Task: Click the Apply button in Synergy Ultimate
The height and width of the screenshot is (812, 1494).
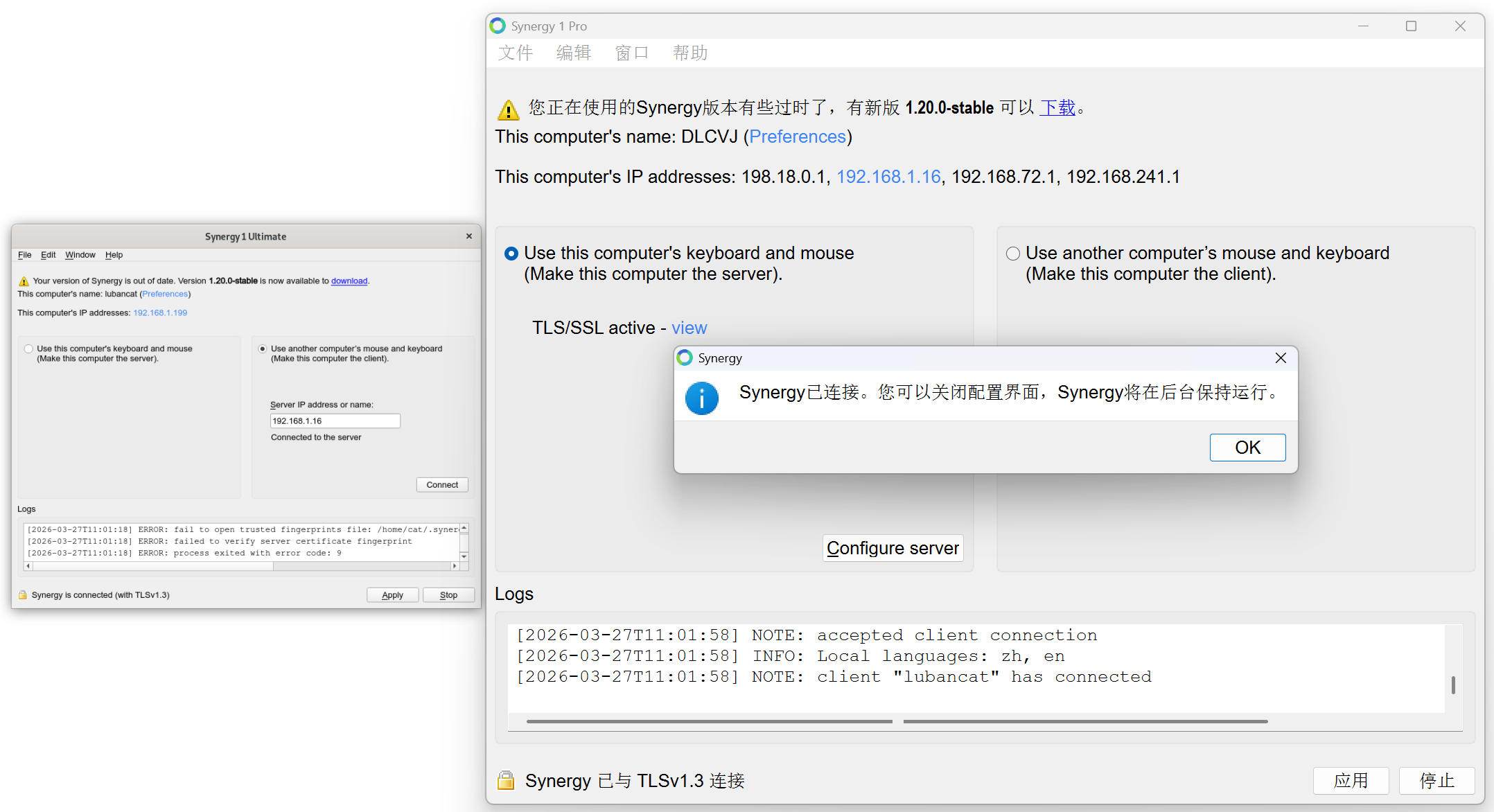Action: 392,594
